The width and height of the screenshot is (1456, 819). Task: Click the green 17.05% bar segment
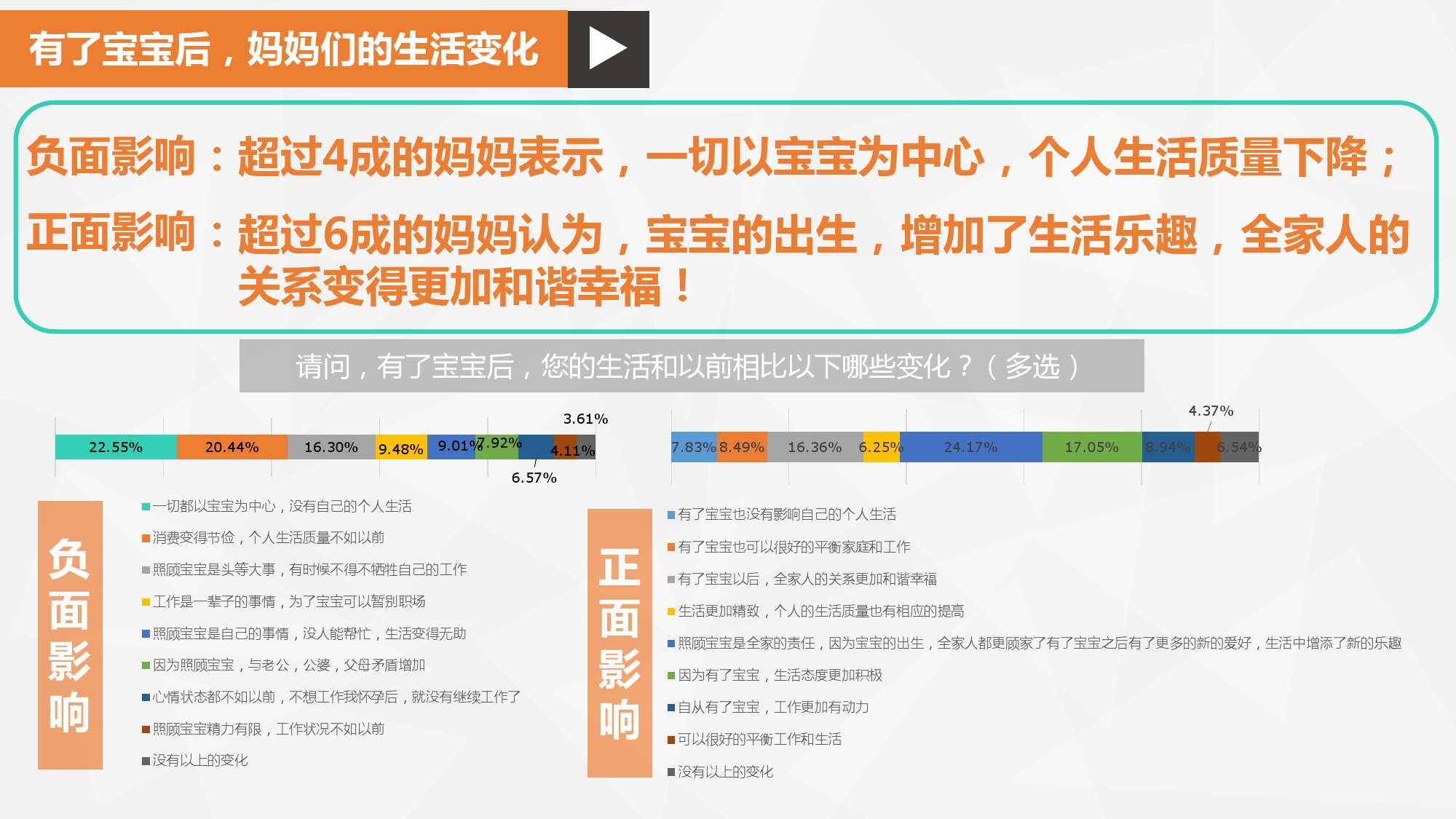click(x=1091, y=447)
